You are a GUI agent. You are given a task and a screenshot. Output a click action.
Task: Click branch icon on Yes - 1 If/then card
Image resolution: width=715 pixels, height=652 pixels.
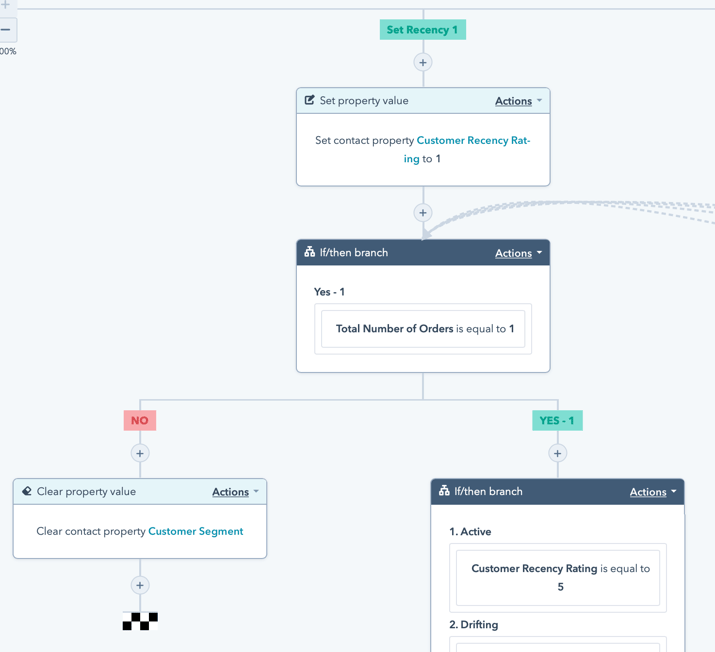pyautogui.click(x=310, y=252)
